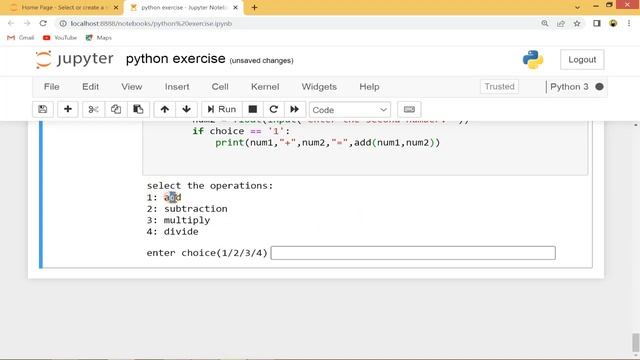This screenshot has height=360, width=640.
Task: Interrupt the kernel with the stop icon
Action: [253, 109]
